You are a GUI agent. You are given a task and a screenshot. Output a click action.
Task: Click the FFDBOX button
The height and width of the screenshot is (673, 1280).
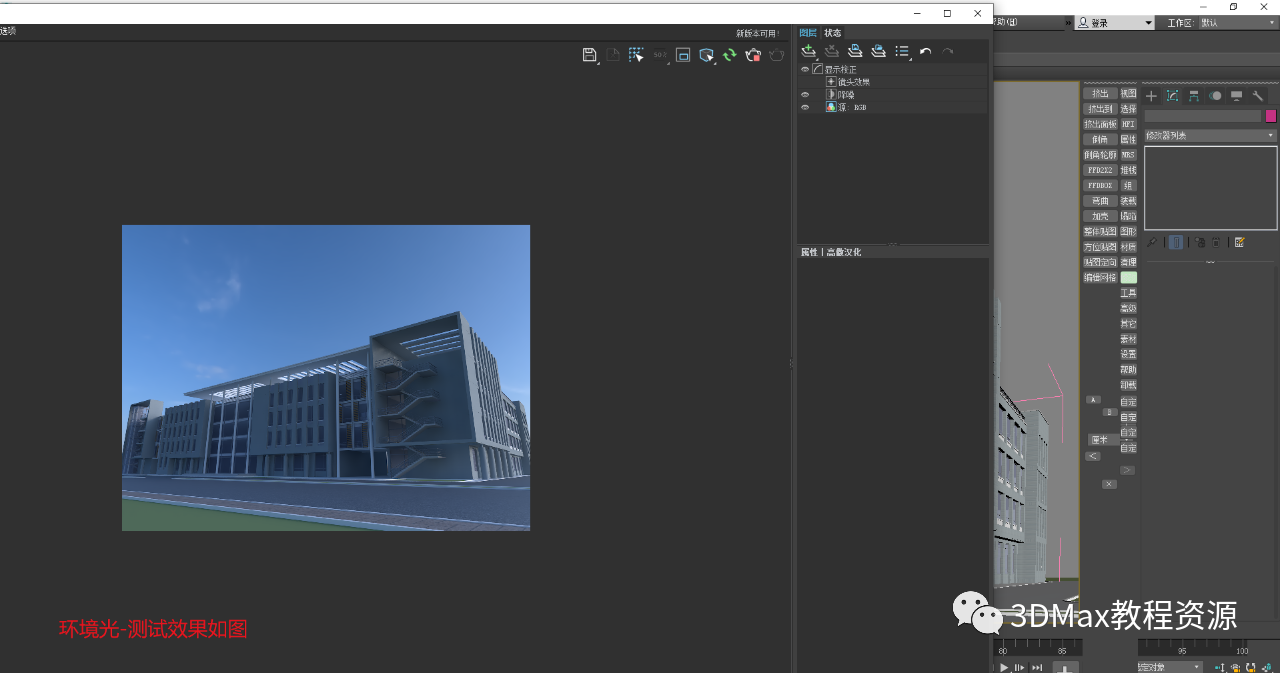coord(1100,185)
